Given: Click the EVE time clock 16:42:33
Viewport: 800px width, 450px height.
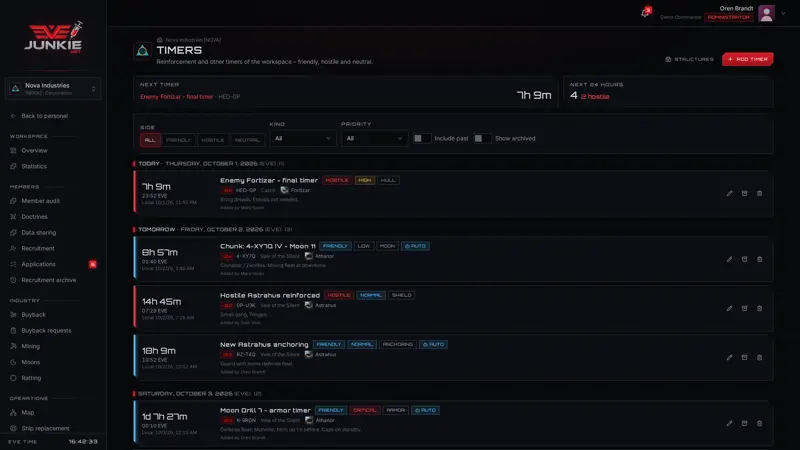Looking at the screenshot, I should point(83,442).
